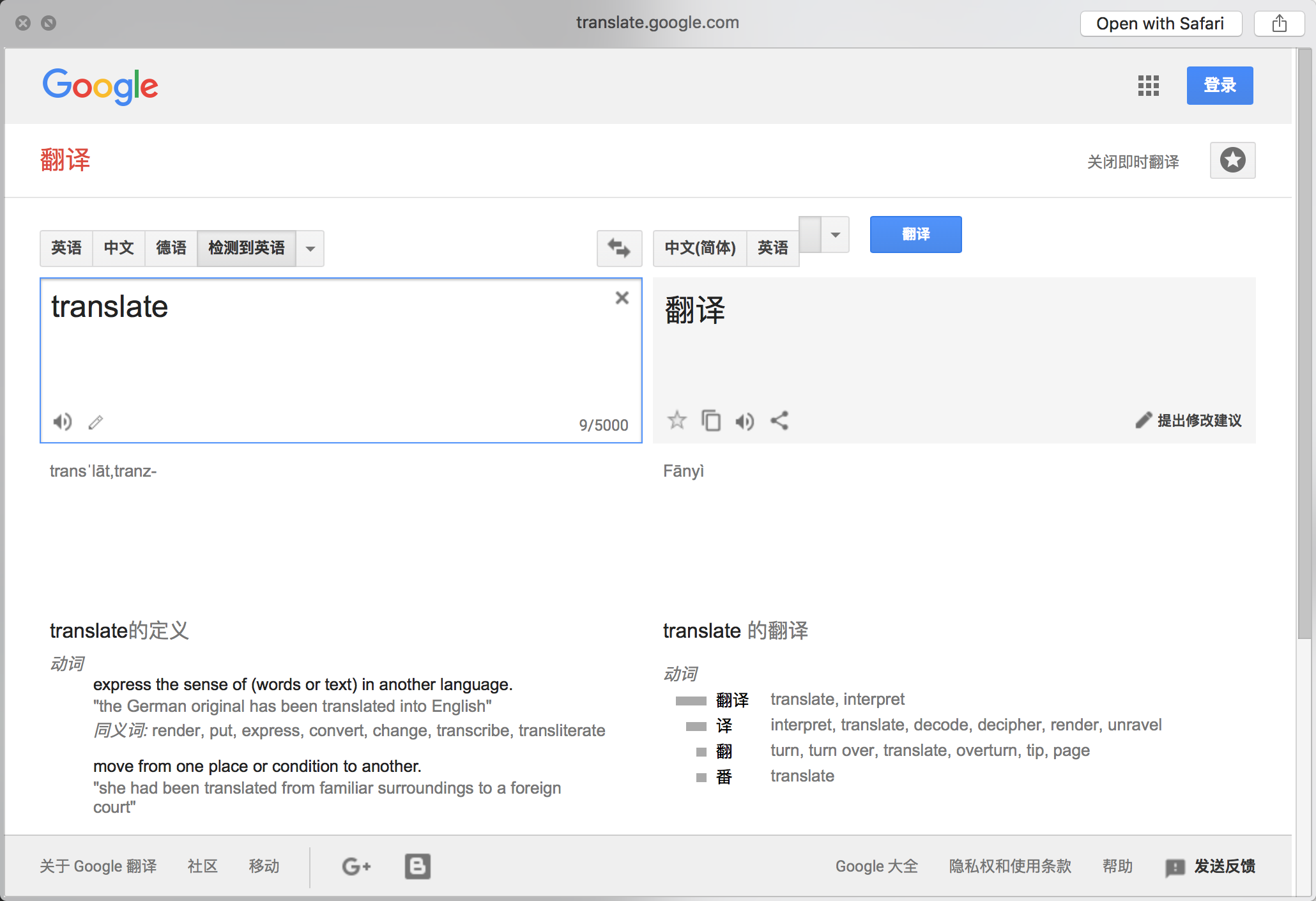Listen to the Chinese translation audio
The width and height of the screenshot is (1316, 901).
[x=744, y=421]
